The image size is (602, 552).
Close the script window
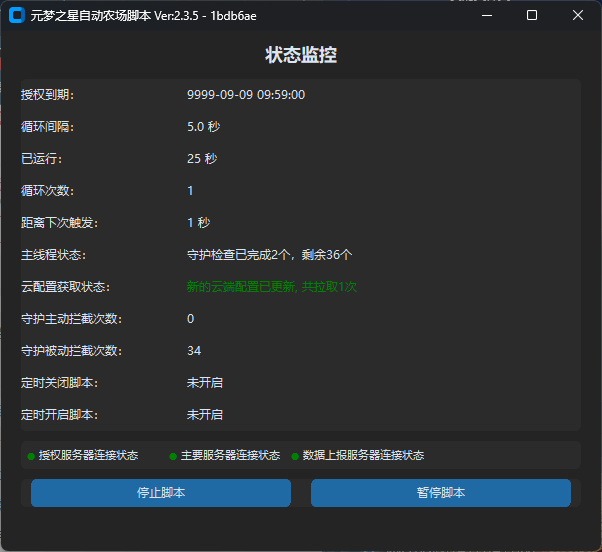point(577,15)
